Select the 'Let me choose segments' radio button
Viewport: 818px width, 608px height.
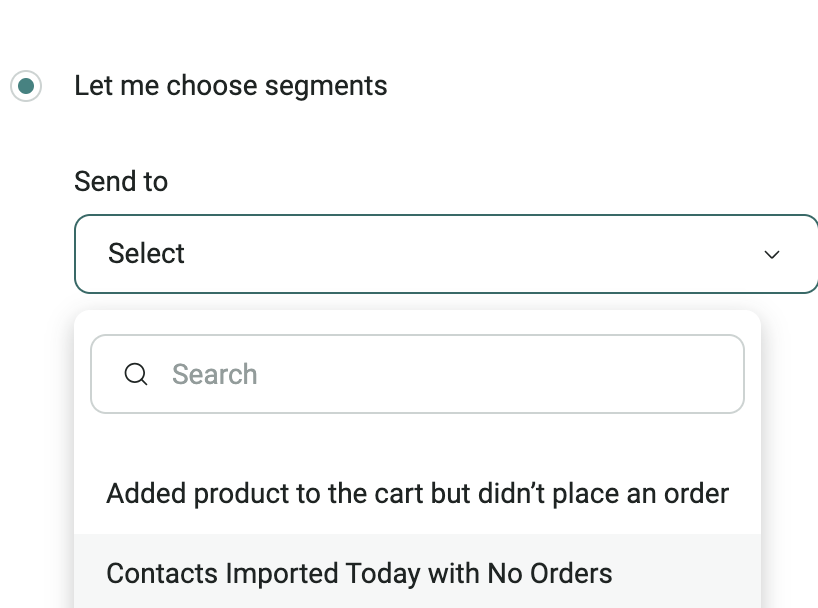[26, 86]
